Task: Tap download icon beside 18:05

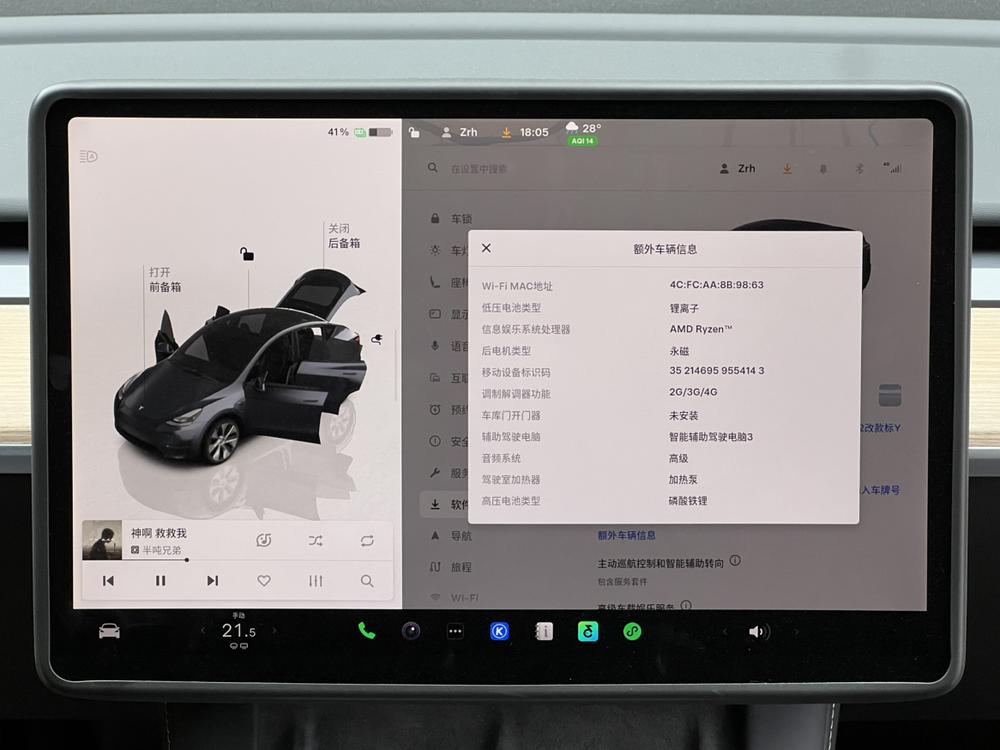Action: pos(506,132)
